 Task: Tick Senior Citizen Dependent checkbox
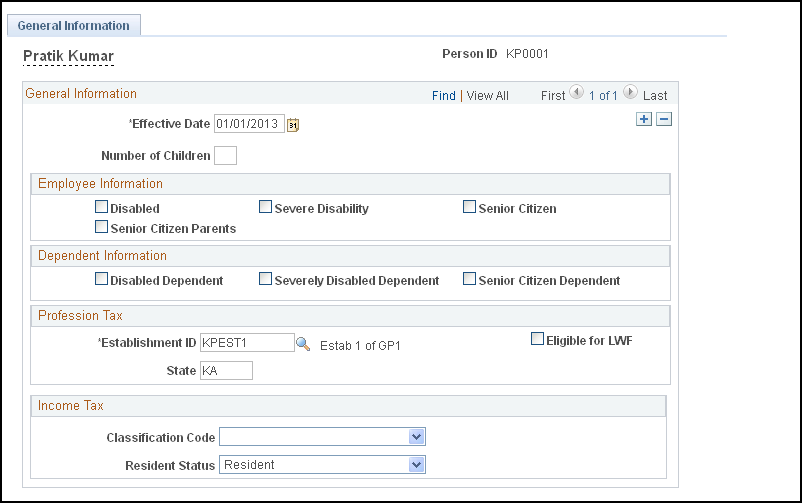(469, 279)
